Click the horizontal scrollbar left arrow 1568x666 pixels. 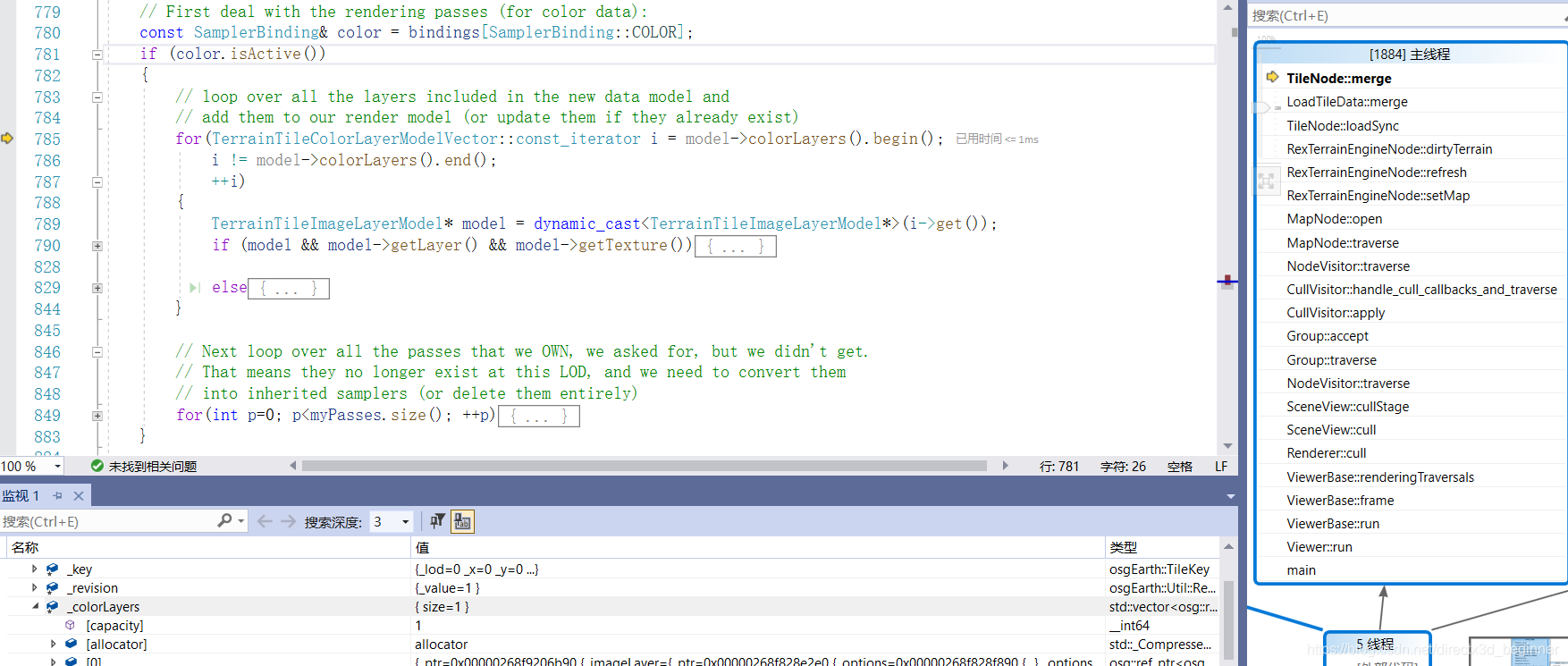tap(292, 466)
